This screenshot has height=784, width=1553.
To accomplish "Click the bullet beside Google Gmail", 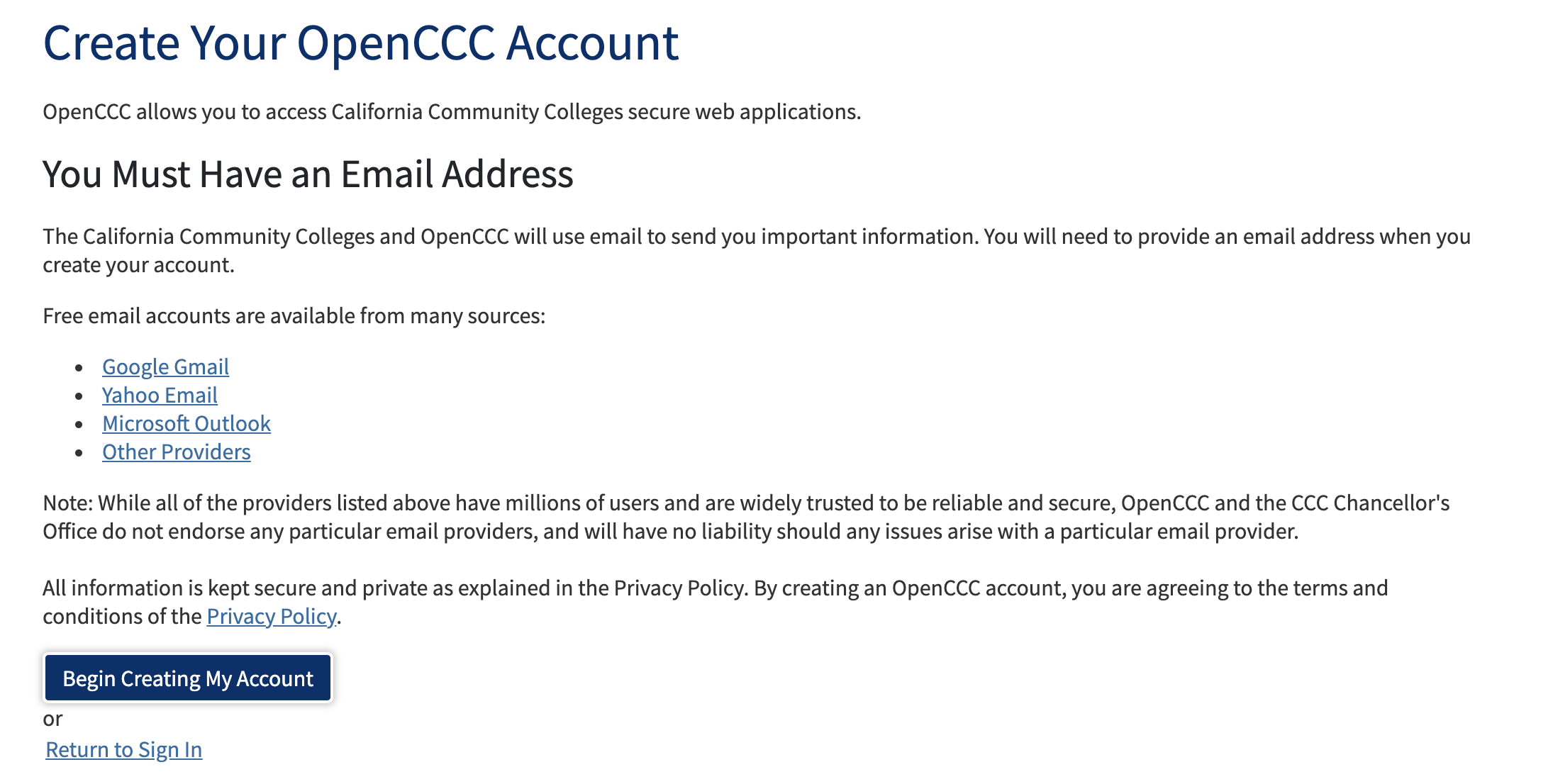I will [x=79, y=367].
